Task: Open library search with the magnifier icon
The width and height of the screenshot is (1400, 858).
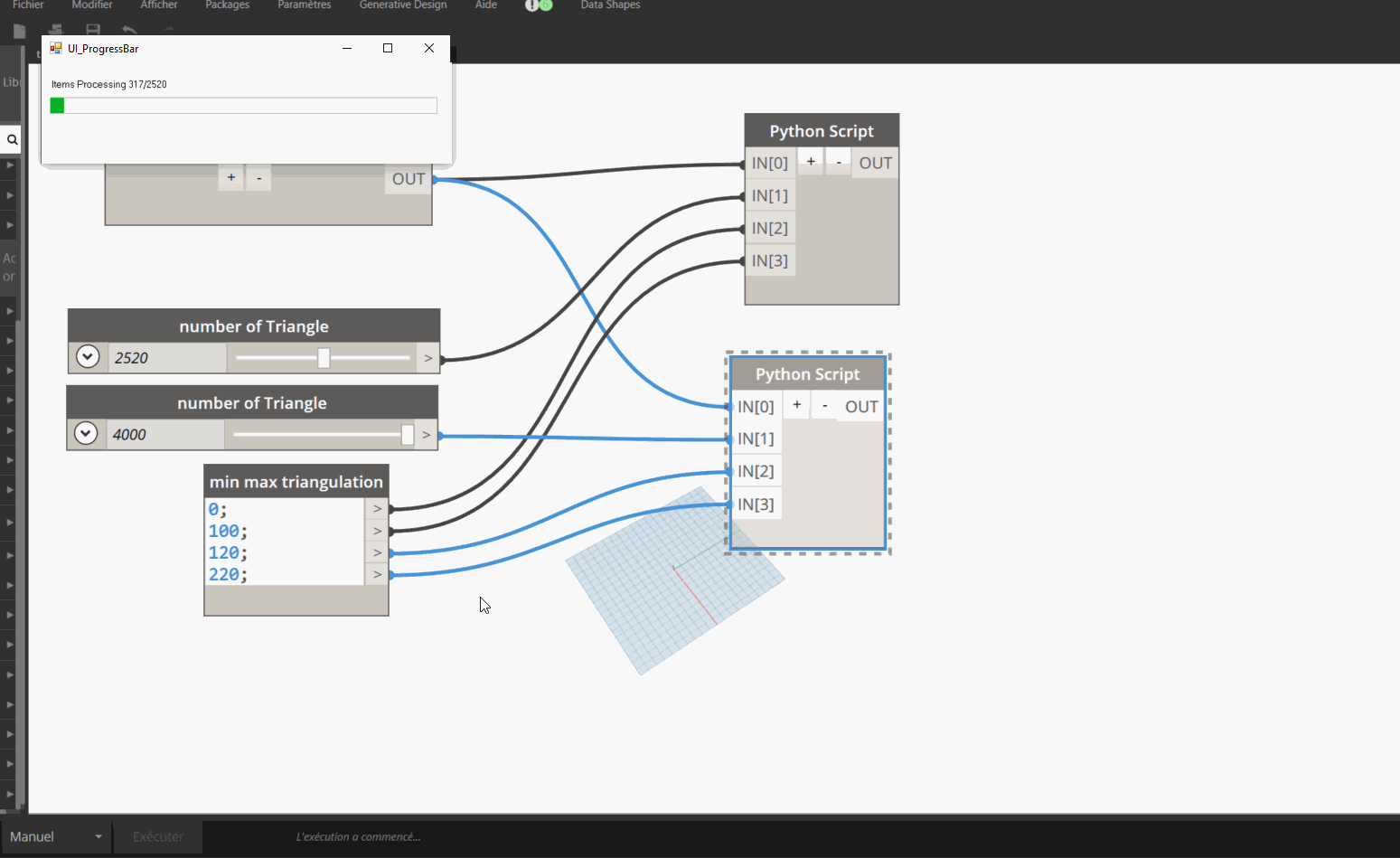Action: pos(12,140)
